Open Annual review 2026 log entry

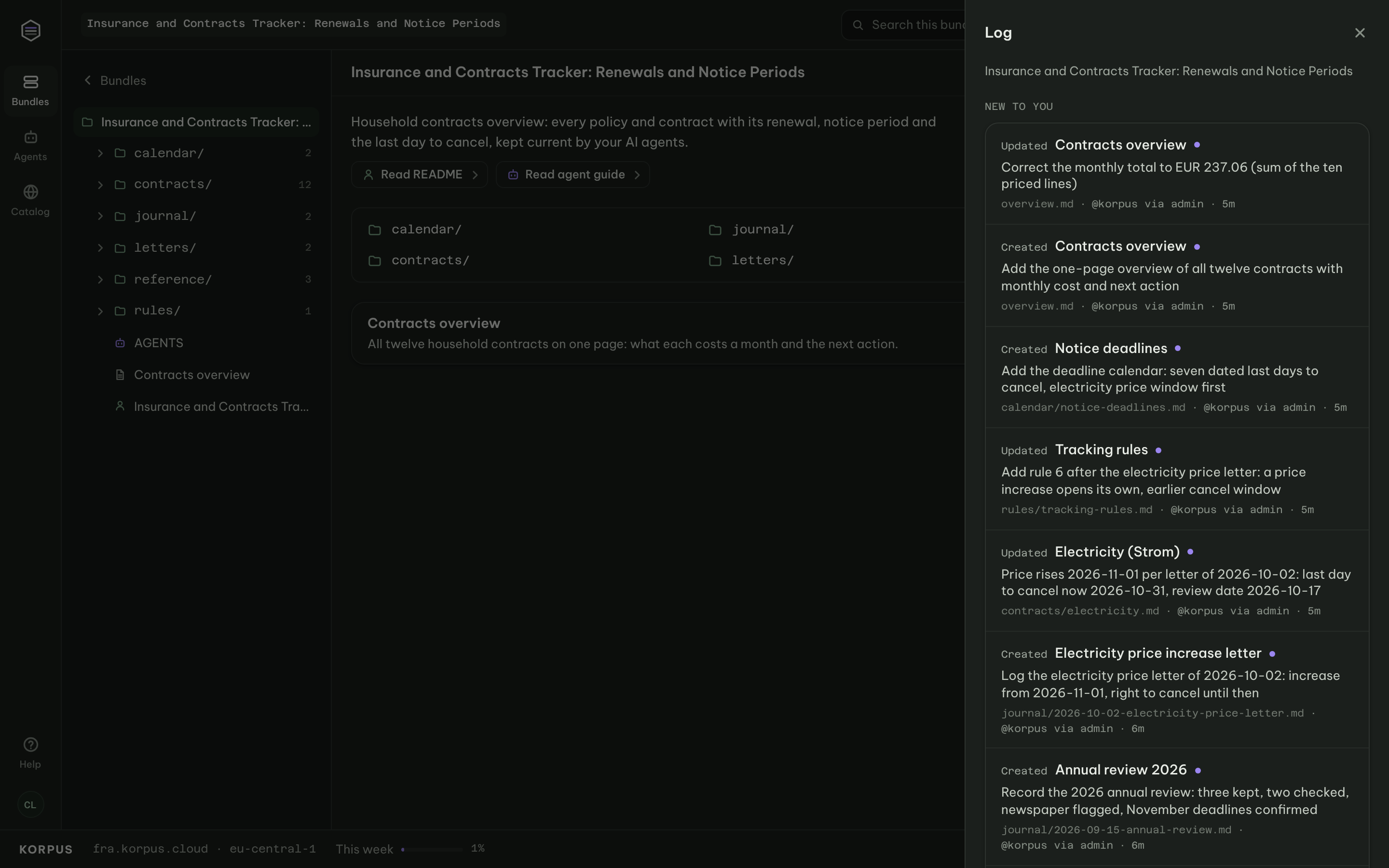click(1177, 807)
